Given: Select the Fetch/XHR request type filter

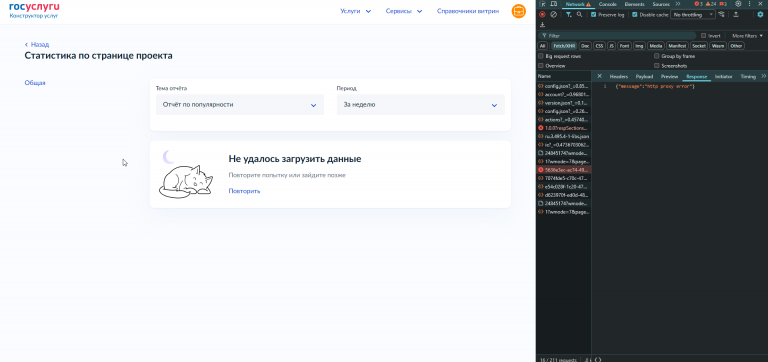Looking at the screenshot, I should click(x=564, y=46).
